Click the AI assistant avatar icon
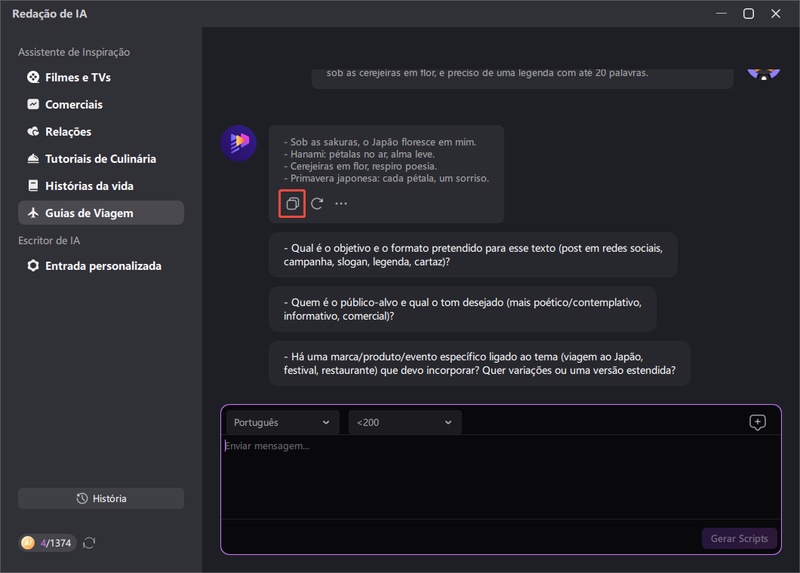800x573 pixels. 238,143
